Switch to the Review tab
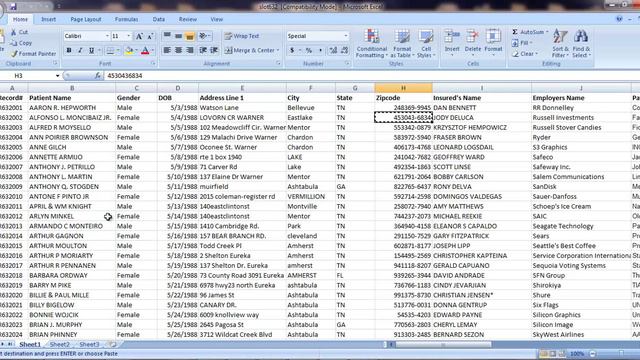640x360 pixels. coord(188,19)
